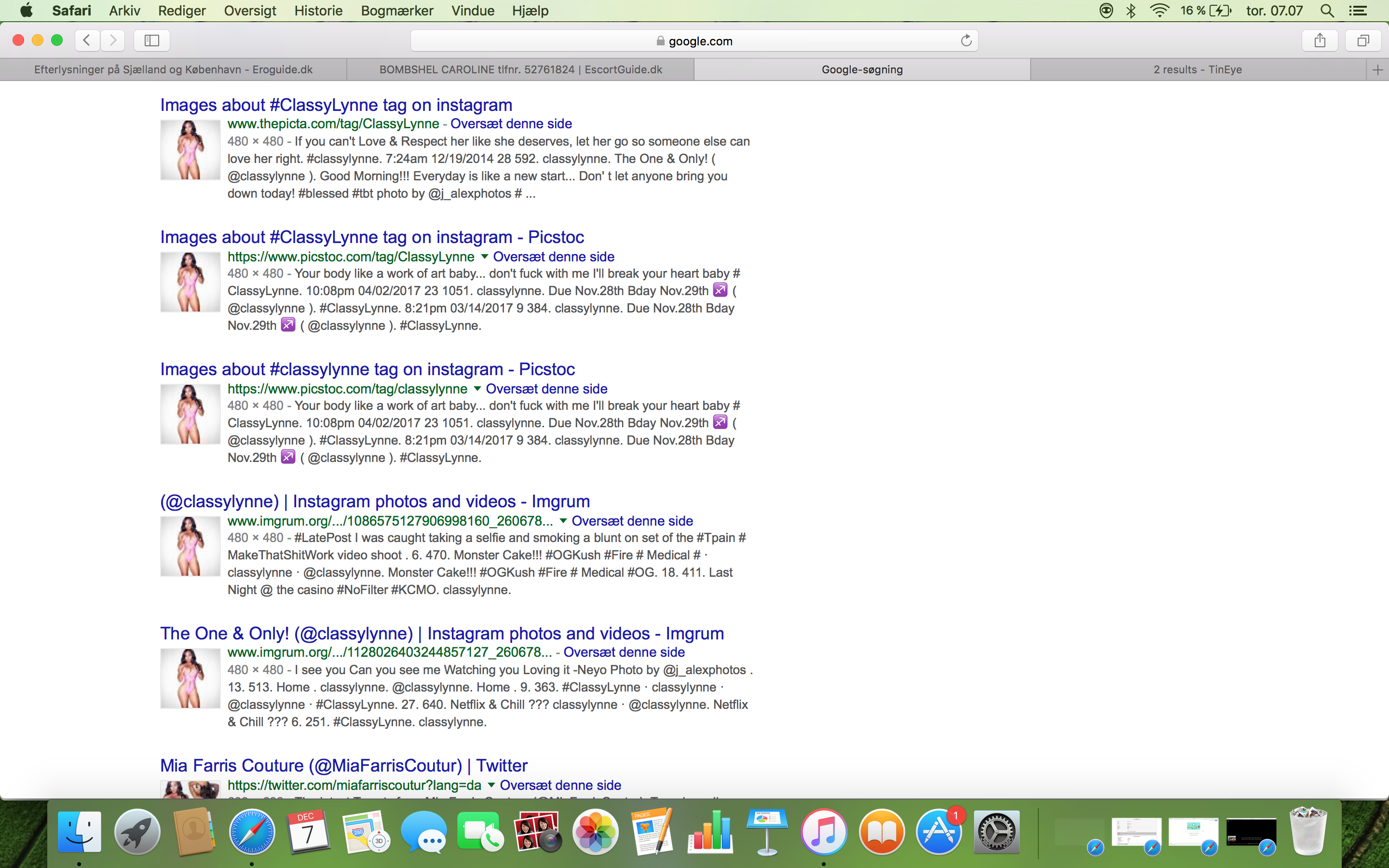Open Pages from the Dock
Image resolution: width=1389 pixels, height=868 pixels.
coord(653,831)
